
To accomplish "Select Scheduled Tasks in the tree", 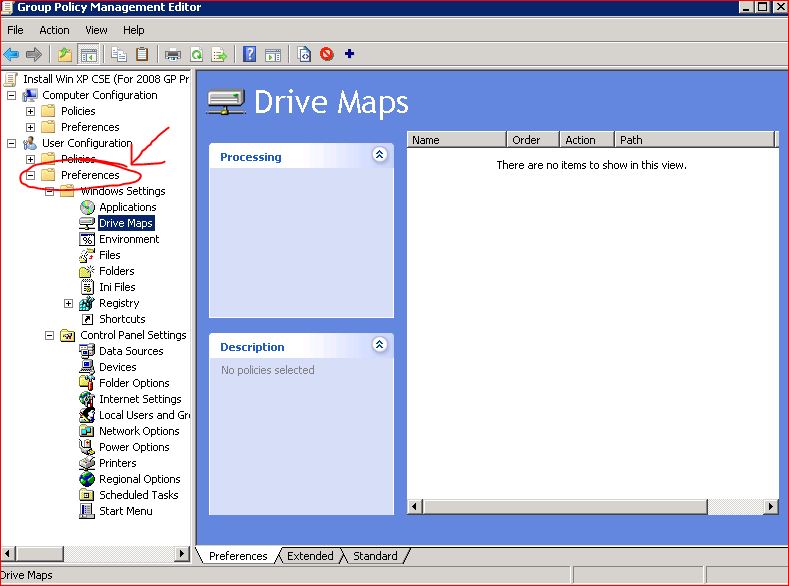I will [x=138, y=495].
